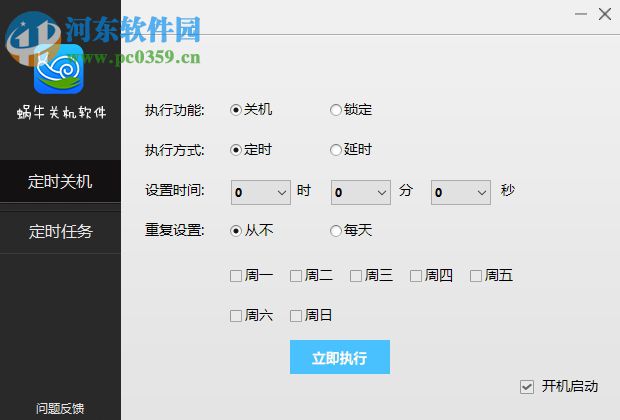Screen dimensions: 620x420
Task: Choose 延时 delayed execution mode
Action: click(336, 150)
